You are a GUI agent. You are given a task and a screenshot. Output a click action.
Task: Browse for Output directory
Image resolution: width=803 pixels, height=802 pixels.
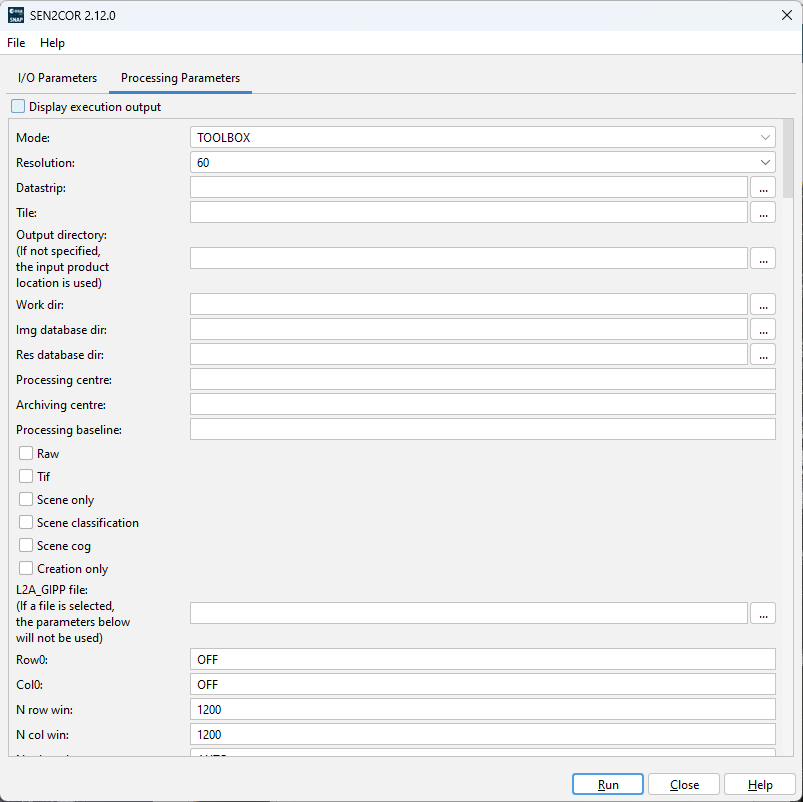(763, 258)
